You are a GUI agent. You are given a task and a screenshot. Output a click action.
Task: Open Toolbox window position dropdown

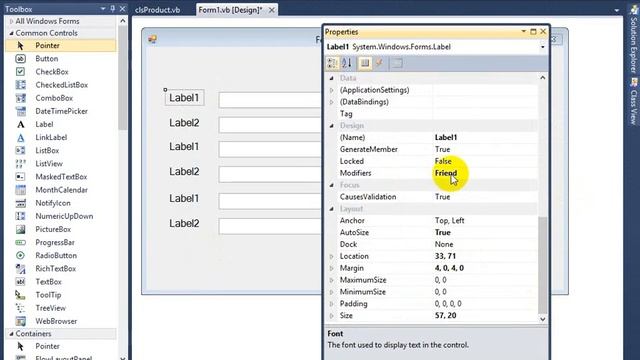point(103,9)
